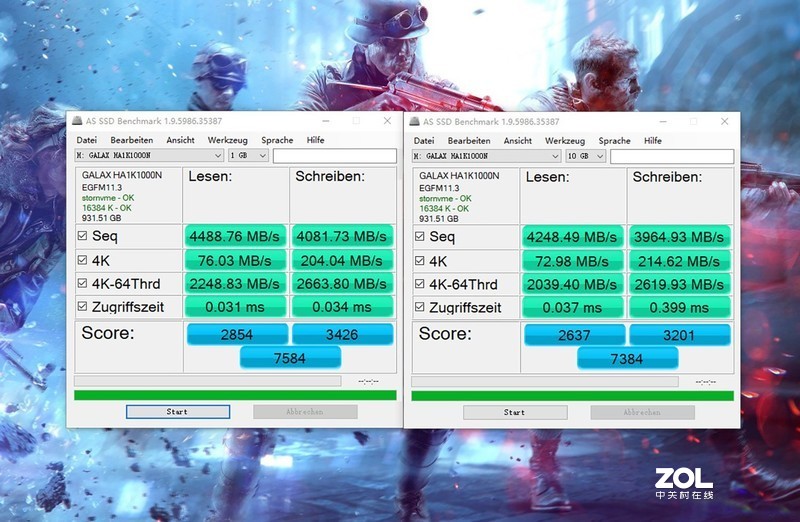Open the drive selector in left window
The image size is (800, 522).
point(149,155)
